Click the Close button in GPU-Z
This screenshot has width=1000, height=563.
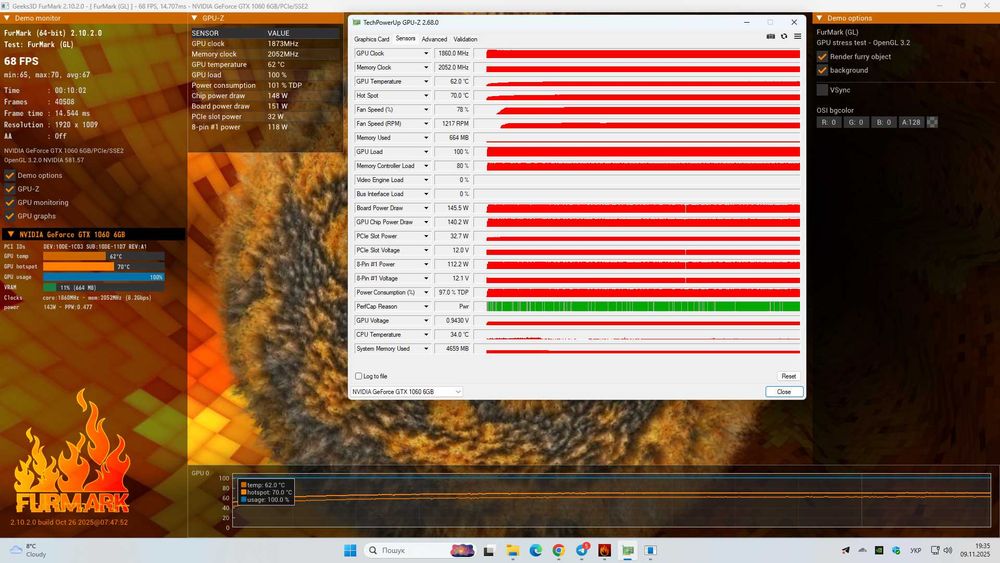pos(784,391)
